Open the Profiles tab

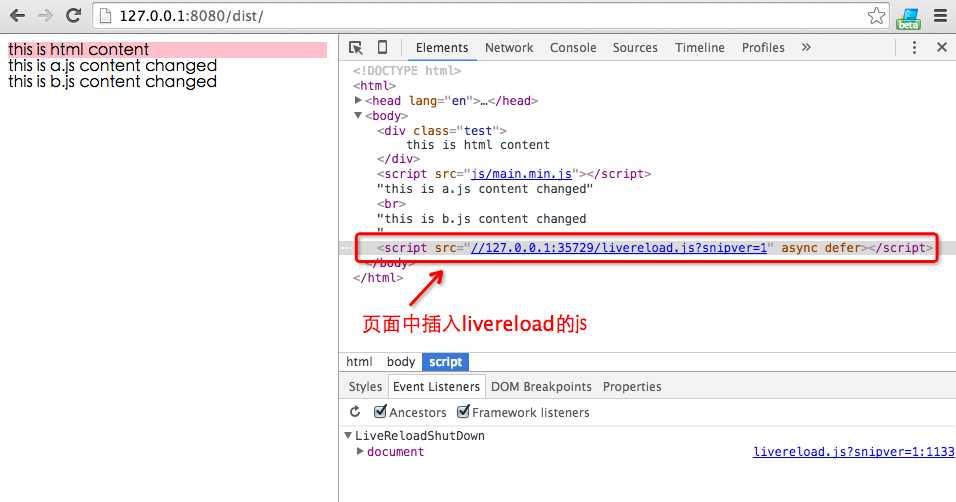pos(763,48)
